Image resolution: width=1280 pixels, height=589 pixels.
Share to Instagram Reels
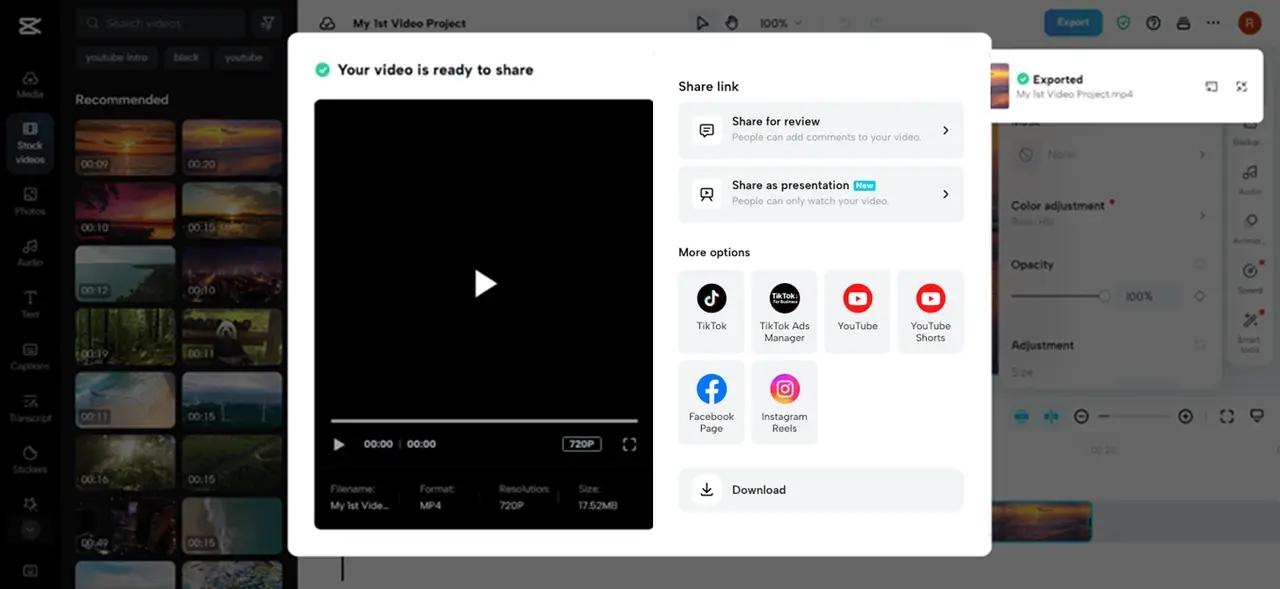pyautogui.click(x=784, y=402)
